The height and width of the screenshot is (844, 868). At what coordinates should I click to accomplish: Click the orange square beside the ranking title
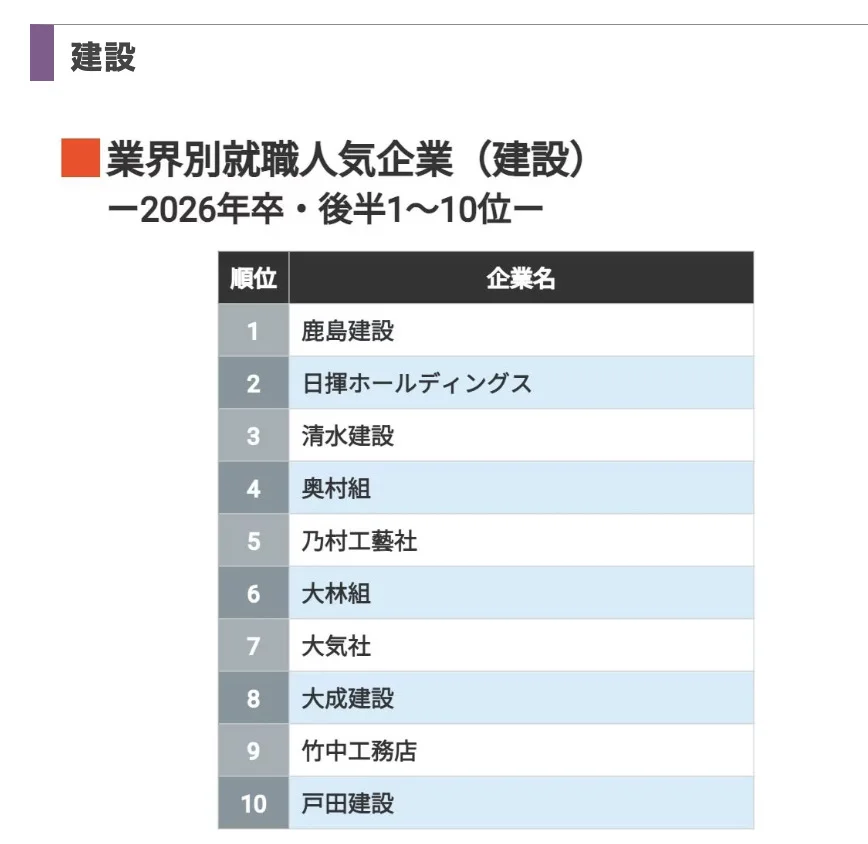point(80,158)
